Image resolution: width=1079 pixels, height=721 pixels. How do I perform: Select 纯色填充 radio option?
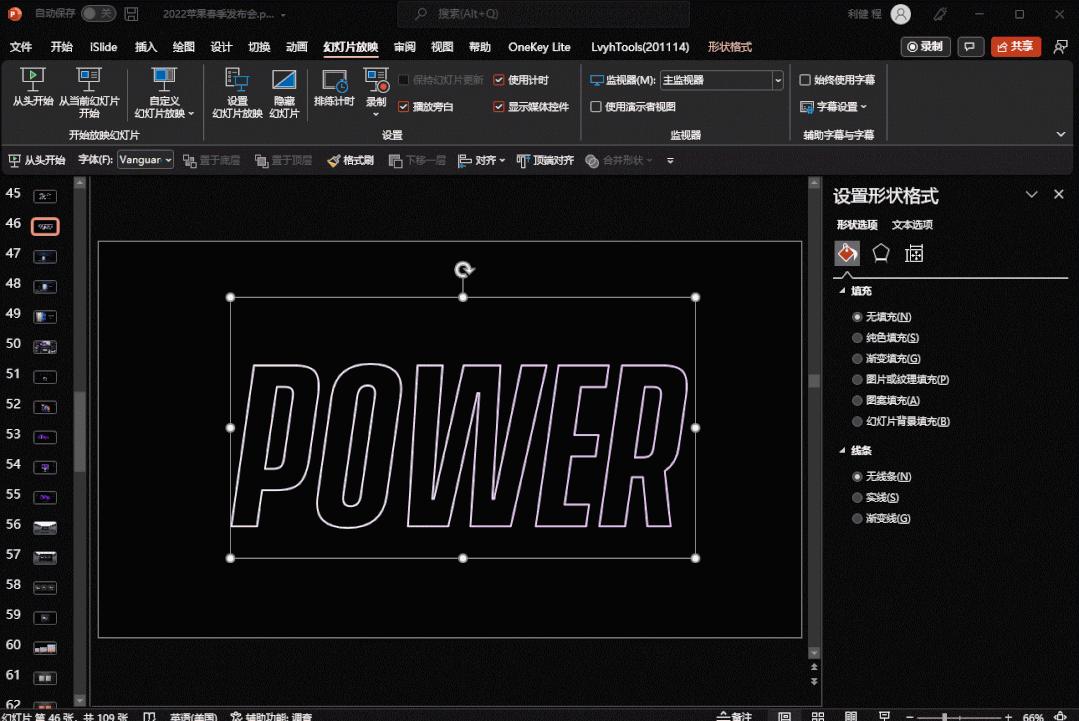857,338
